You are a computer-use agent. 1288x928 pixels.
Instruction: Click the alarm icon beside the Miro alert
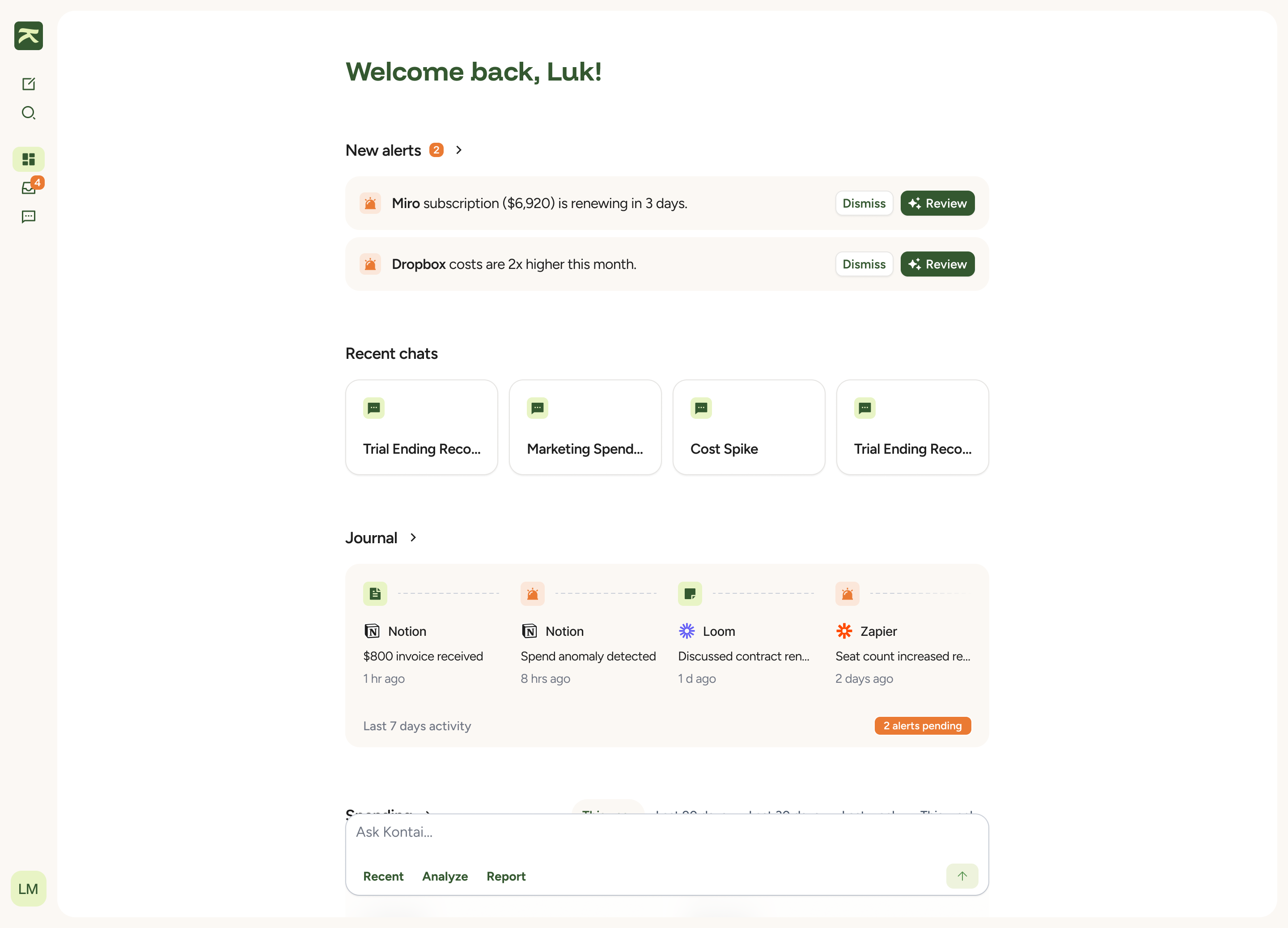point(370,204)
